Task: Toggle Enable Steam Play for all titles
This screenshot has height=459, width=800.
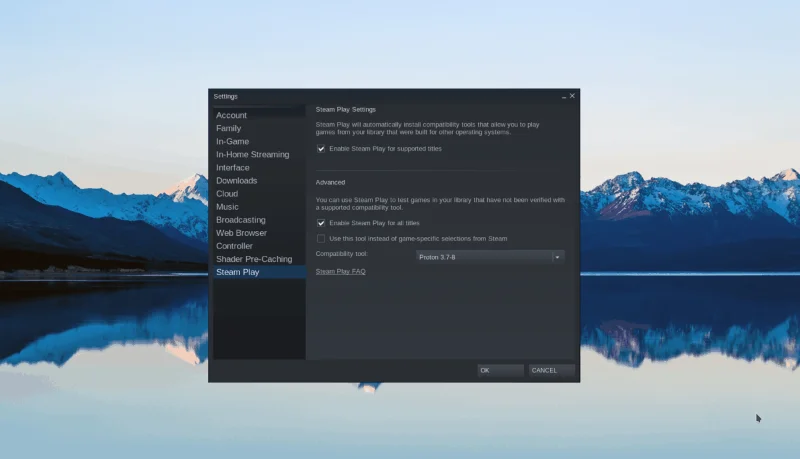Action: 321,223
